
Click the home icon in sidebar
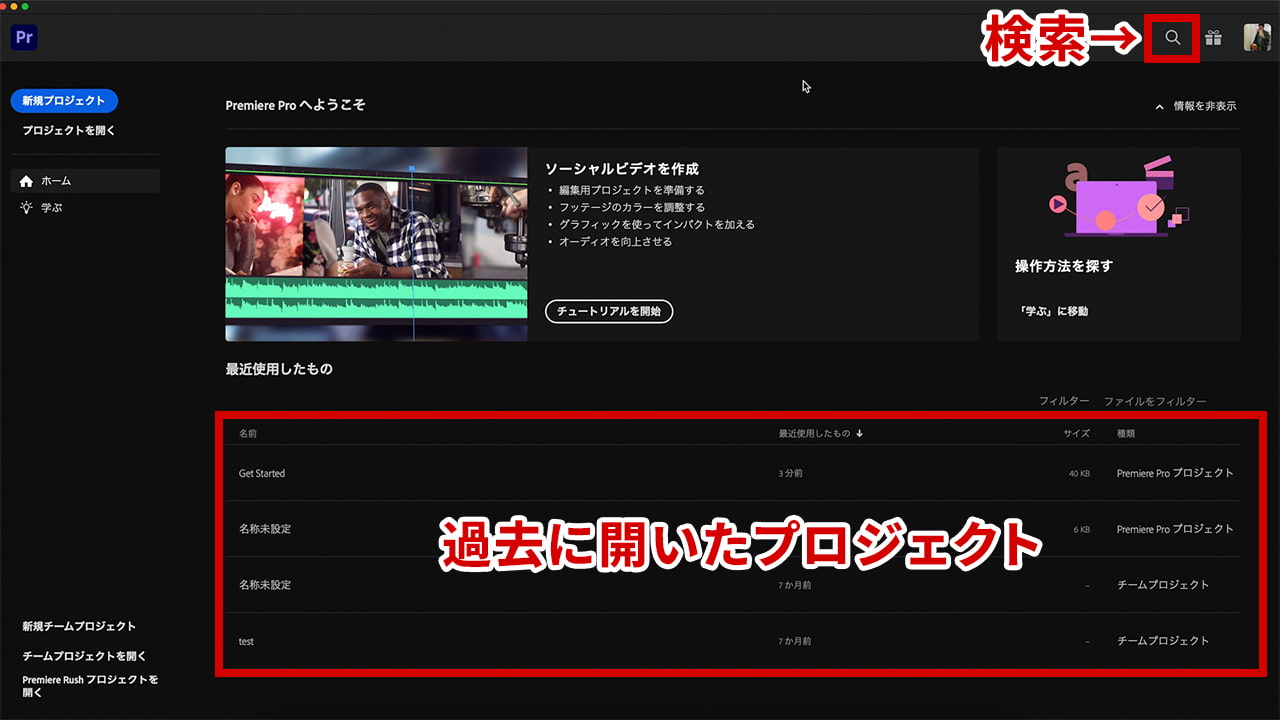coord(26,181)
